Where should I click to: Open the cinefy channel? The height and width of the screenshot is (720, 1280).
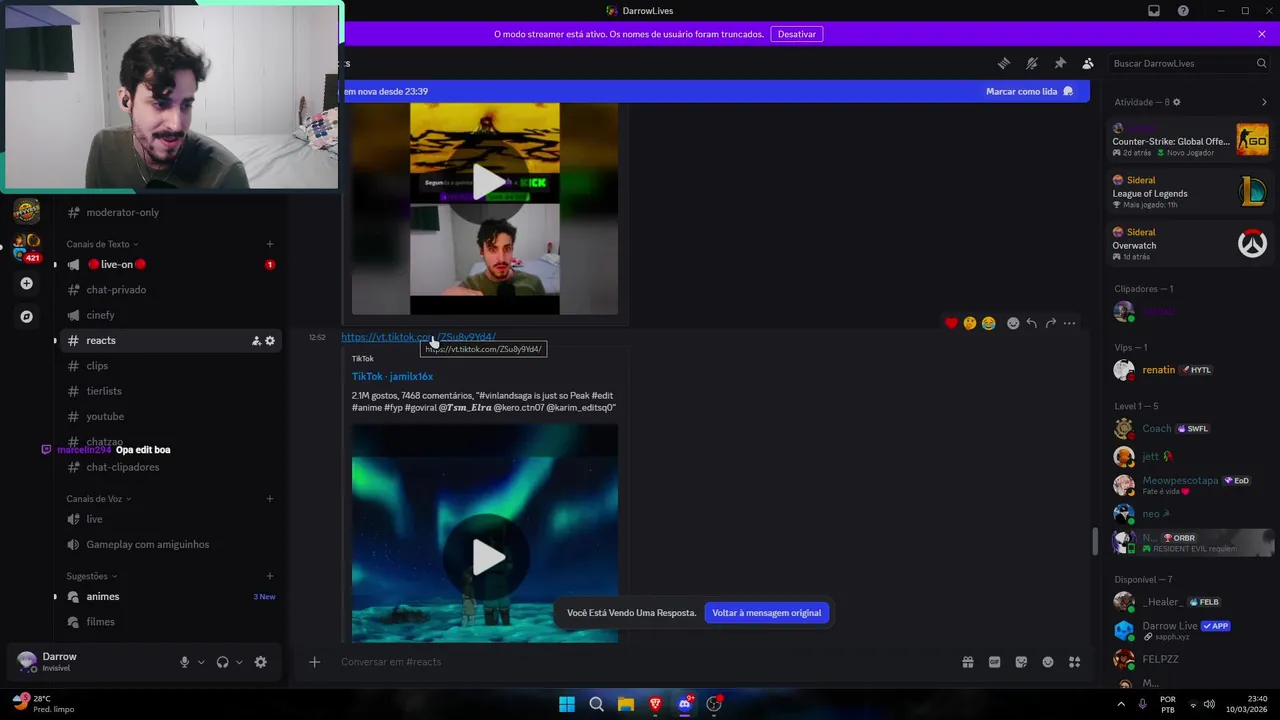(170, 315)
